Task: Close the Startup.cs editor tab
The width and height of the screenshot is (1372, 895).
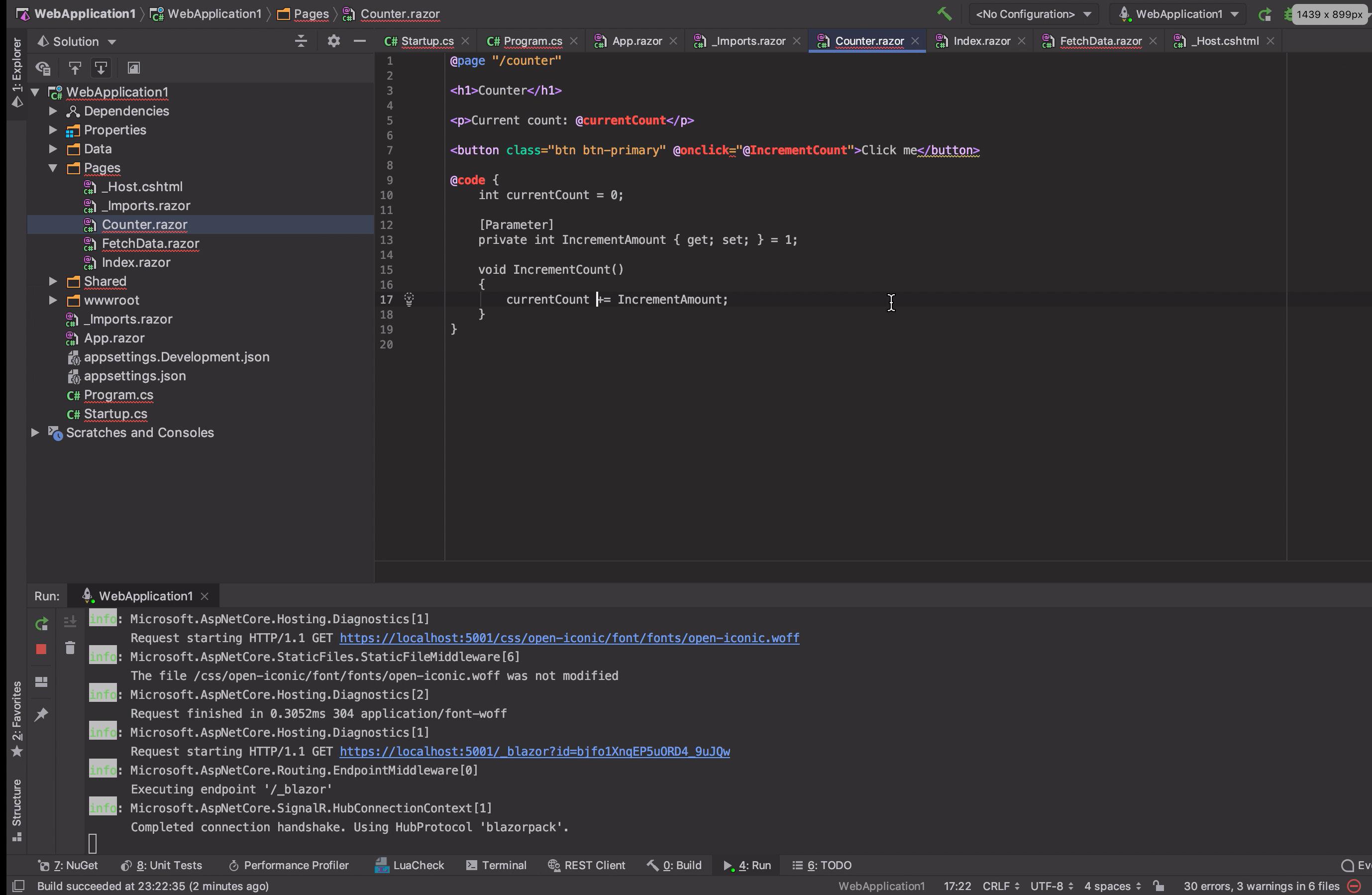Action: coord(466,41)
